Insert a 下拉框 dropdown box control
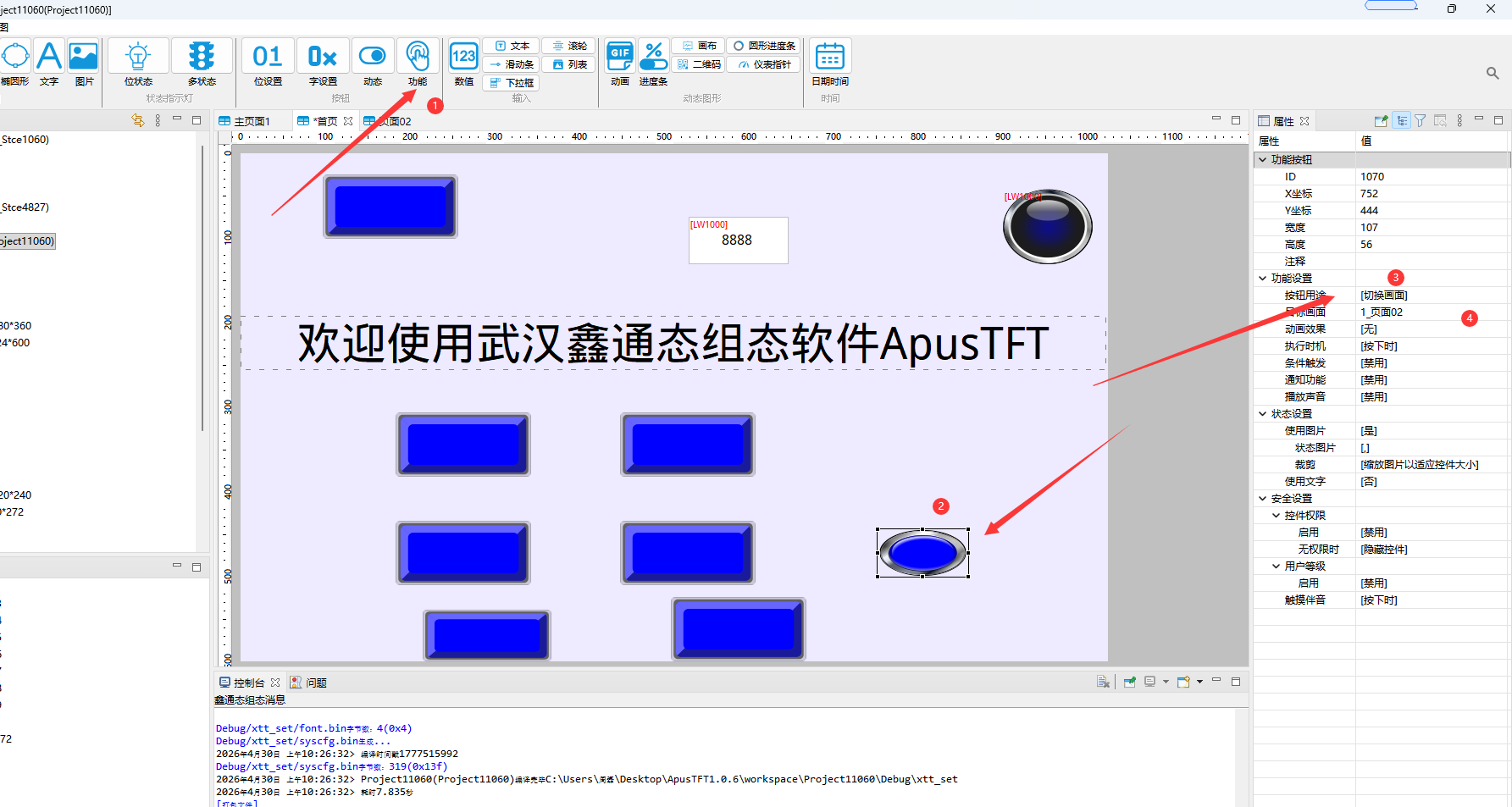This screenshot has width=1512, height=807. pyautogui.click(x=512, y=83)
